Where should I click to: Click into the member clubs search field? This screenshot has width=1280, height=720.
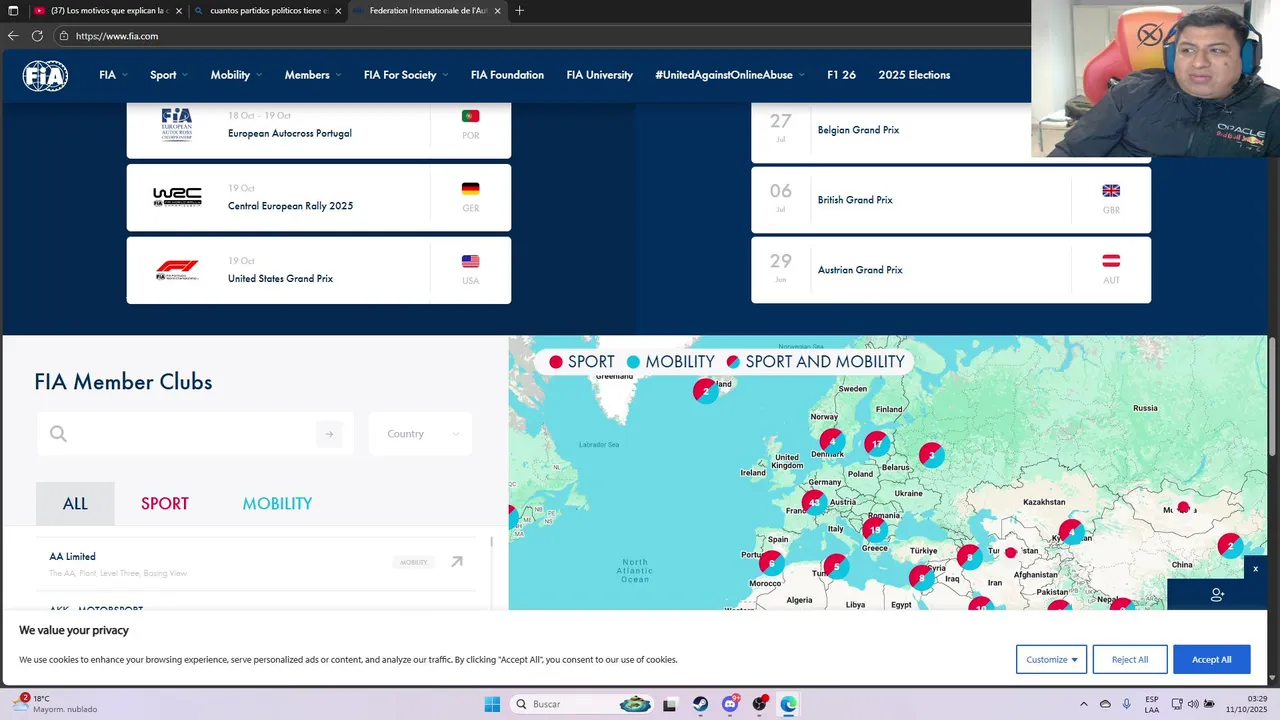[195, 434]
